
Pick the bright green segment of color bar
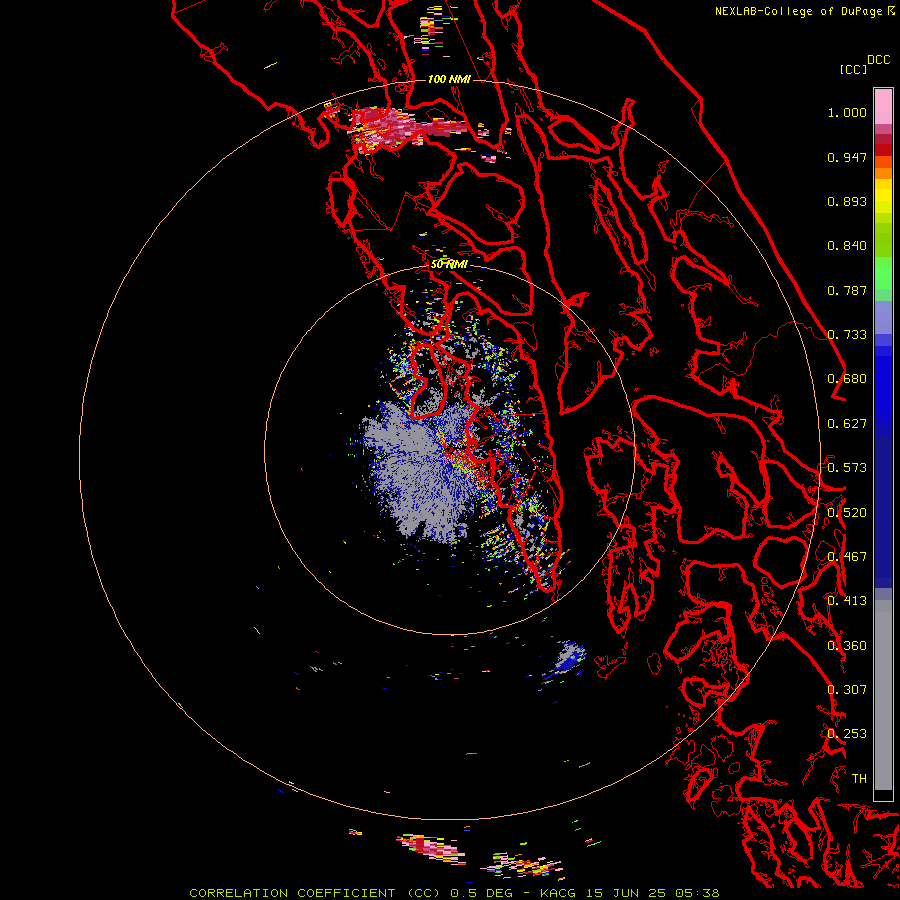883,273
